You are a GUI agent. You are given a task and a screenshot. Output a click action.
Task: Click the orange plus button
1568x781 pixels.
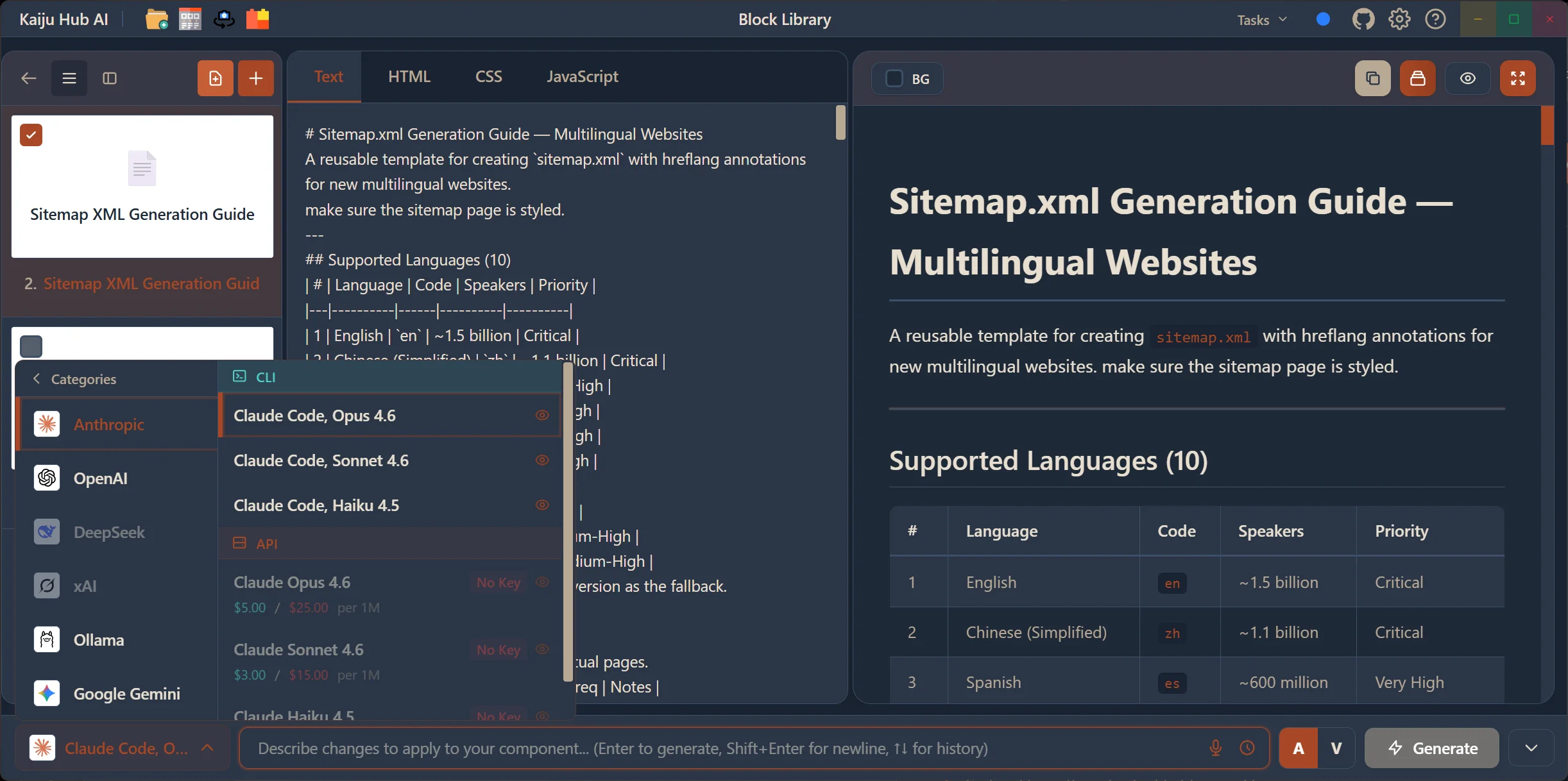(x=256, y=78)
